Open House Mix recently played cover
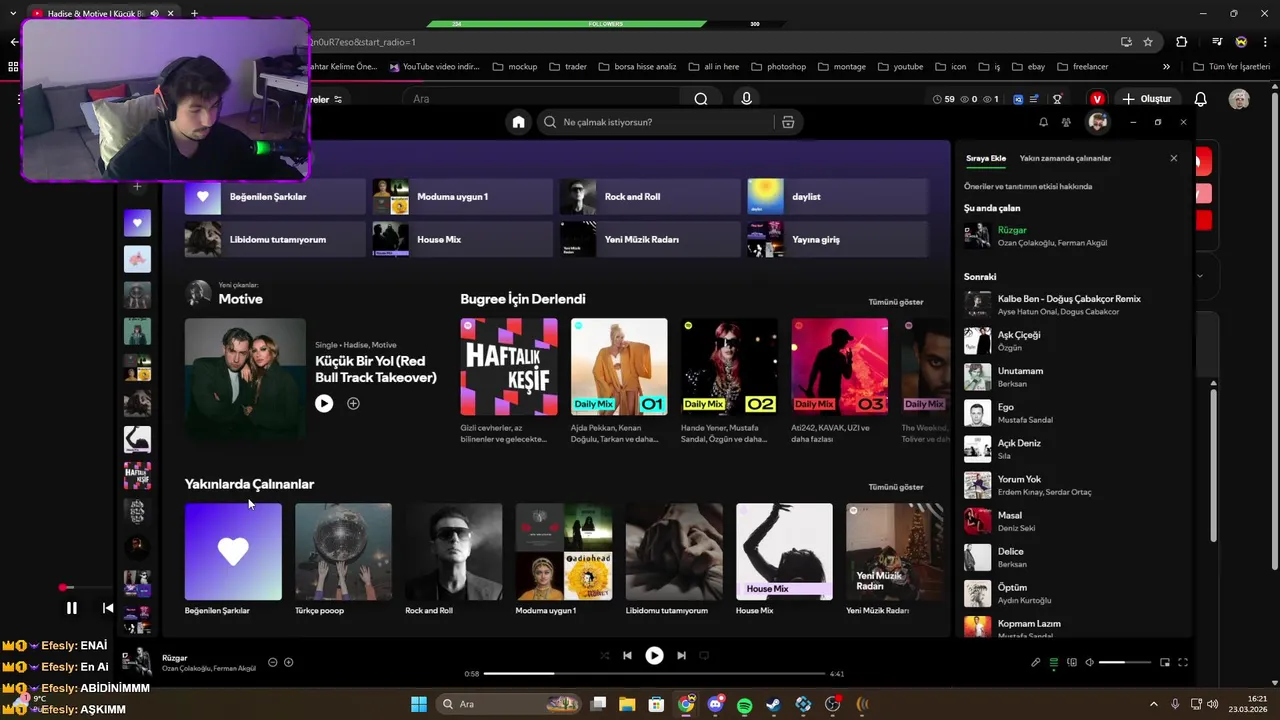 (x=784, y=552)
